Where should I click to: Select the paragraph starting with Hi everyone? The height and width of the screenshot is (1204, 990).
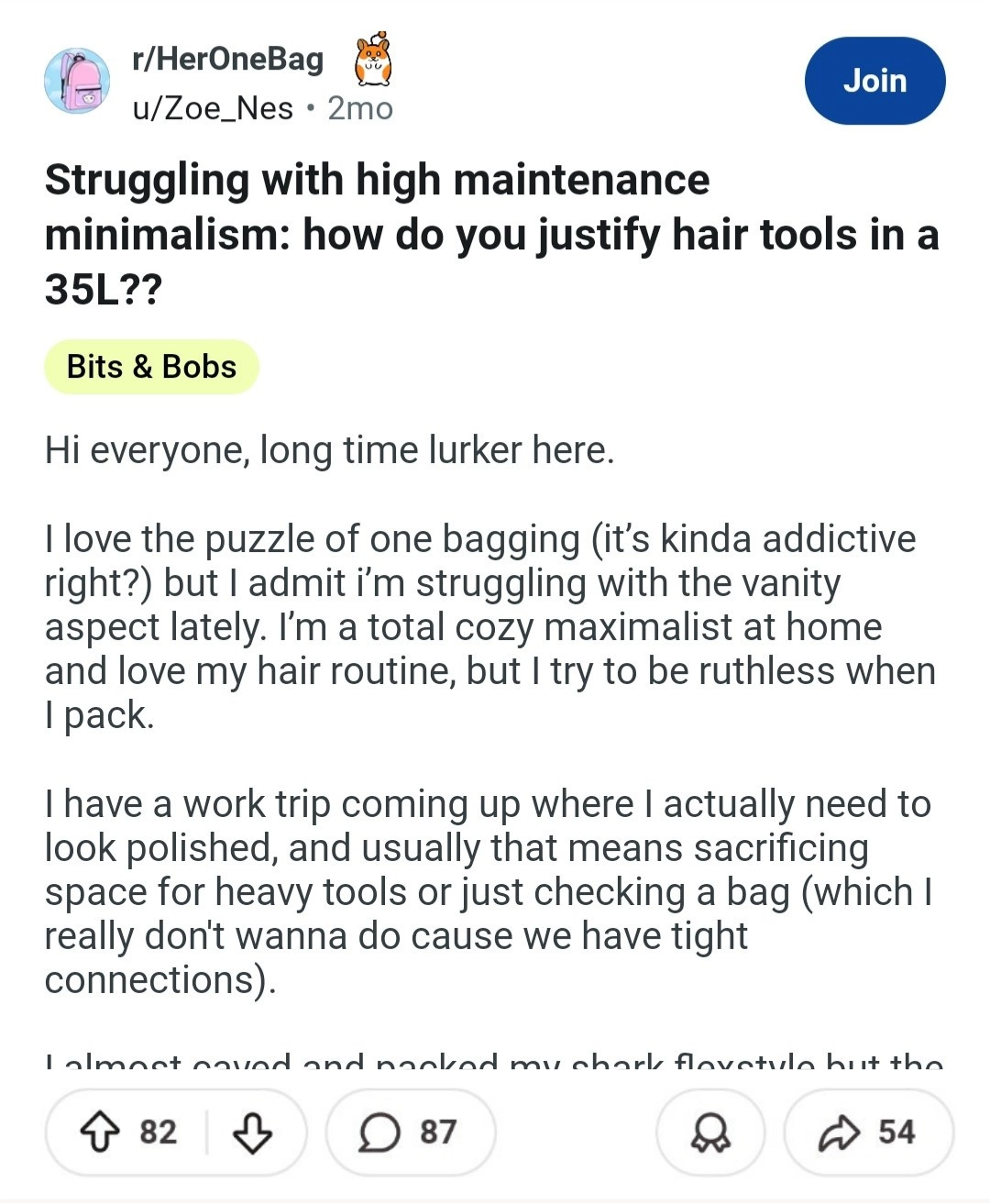tap(331, 449)
